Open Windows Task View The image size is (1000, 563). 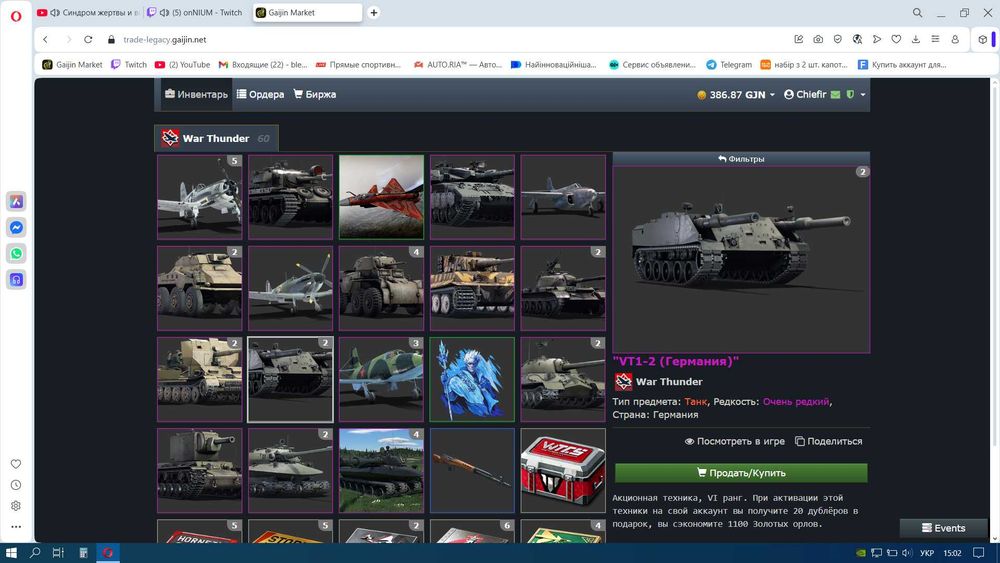[x=58, y=553]
